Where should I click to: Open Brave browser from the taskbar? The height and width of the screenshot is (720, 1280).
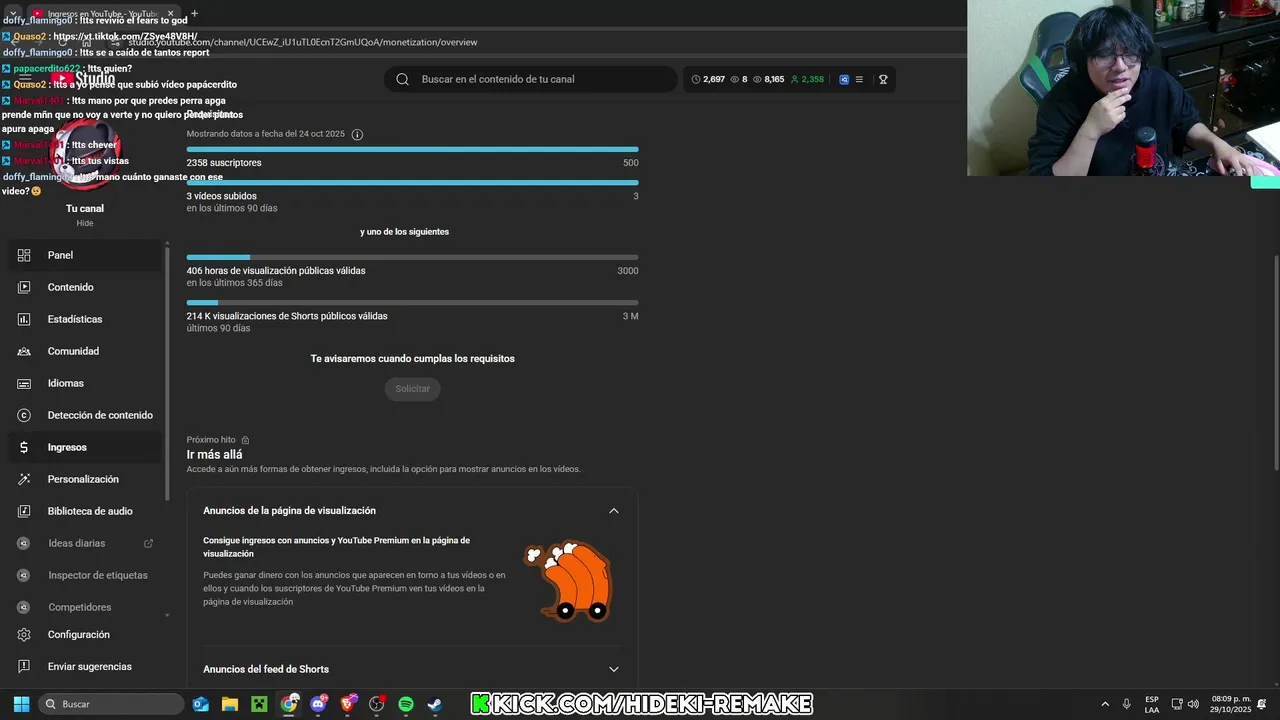pos(348,704)
